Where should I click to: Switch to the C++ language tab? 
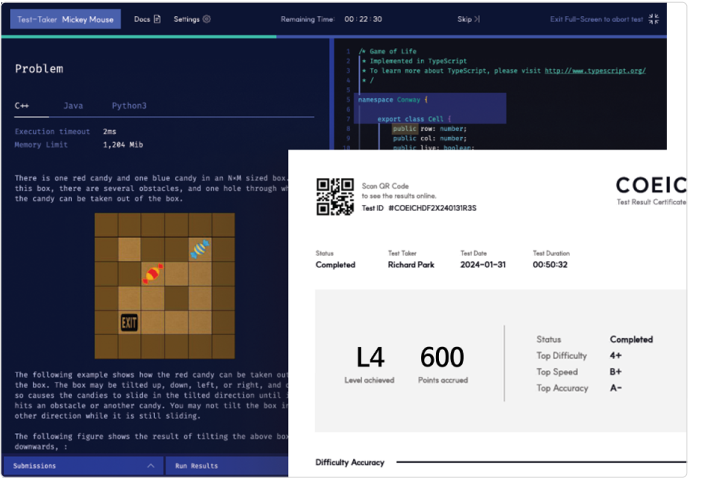tap(23, 105)
